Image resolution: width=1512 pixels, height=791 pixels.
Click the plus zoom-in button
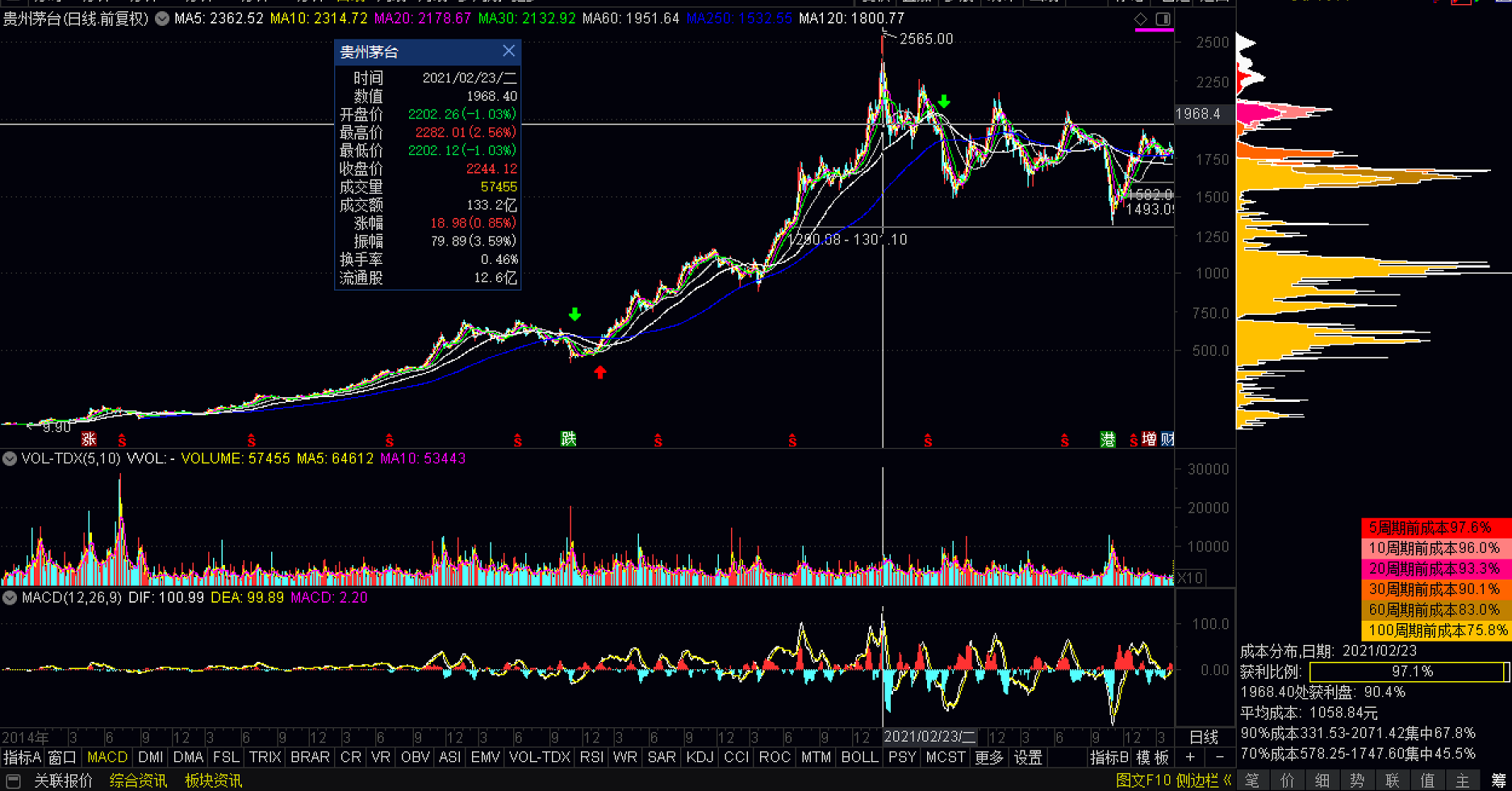1190,757
